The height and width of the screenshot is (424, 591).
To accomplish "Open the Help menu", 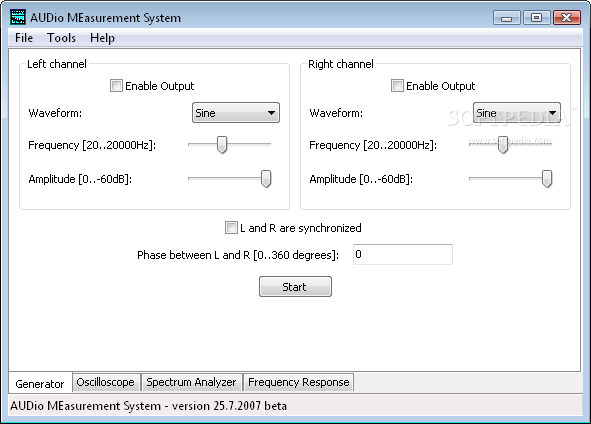I will click(102, 38).
